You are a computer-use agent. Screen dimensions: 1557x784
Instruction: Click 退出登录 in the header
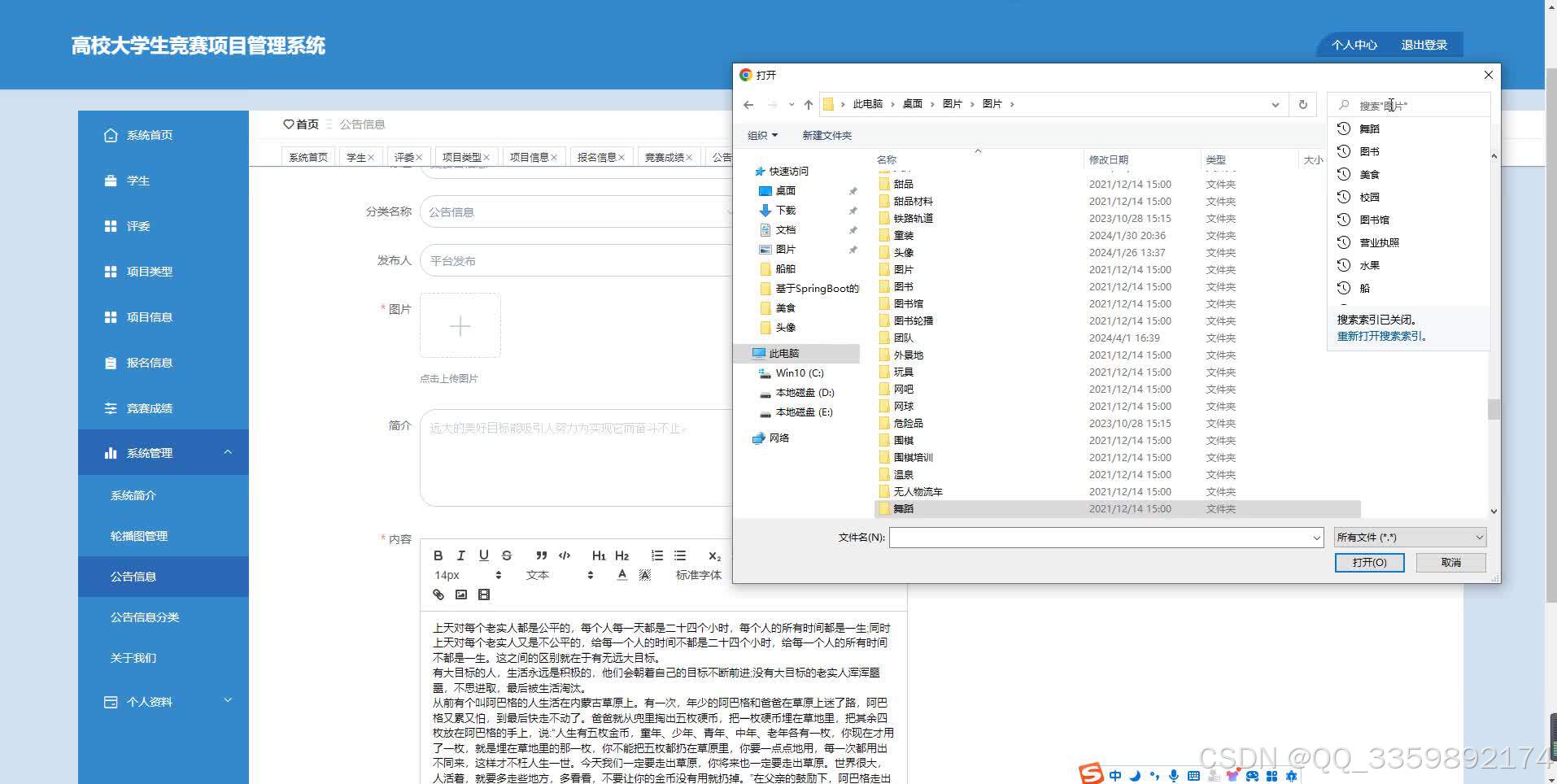click(x=1424, y=45)
